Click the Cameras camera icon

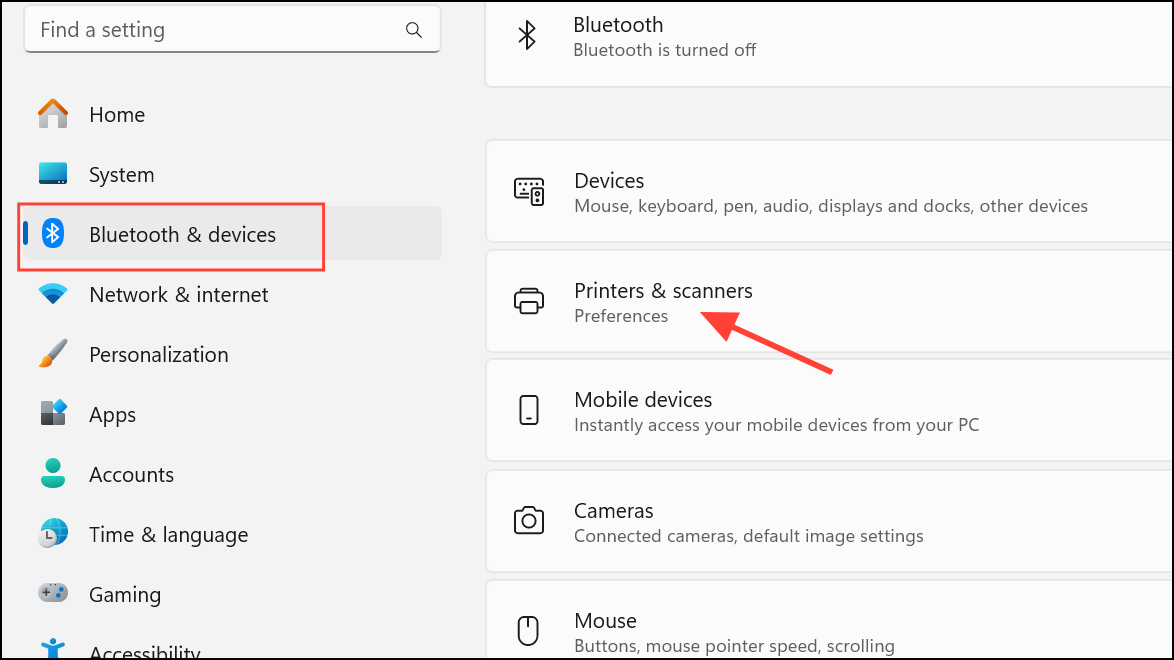529,521
